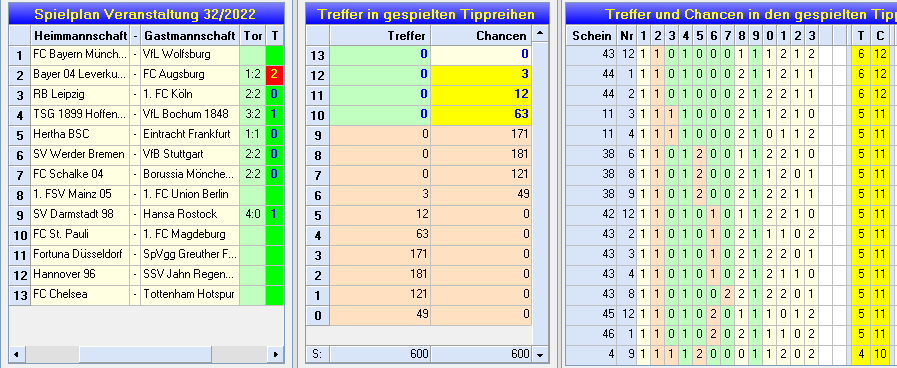Click Schein 43 in row Nr 12
This screenshot has height=368, width=897.
click(592, 55)
